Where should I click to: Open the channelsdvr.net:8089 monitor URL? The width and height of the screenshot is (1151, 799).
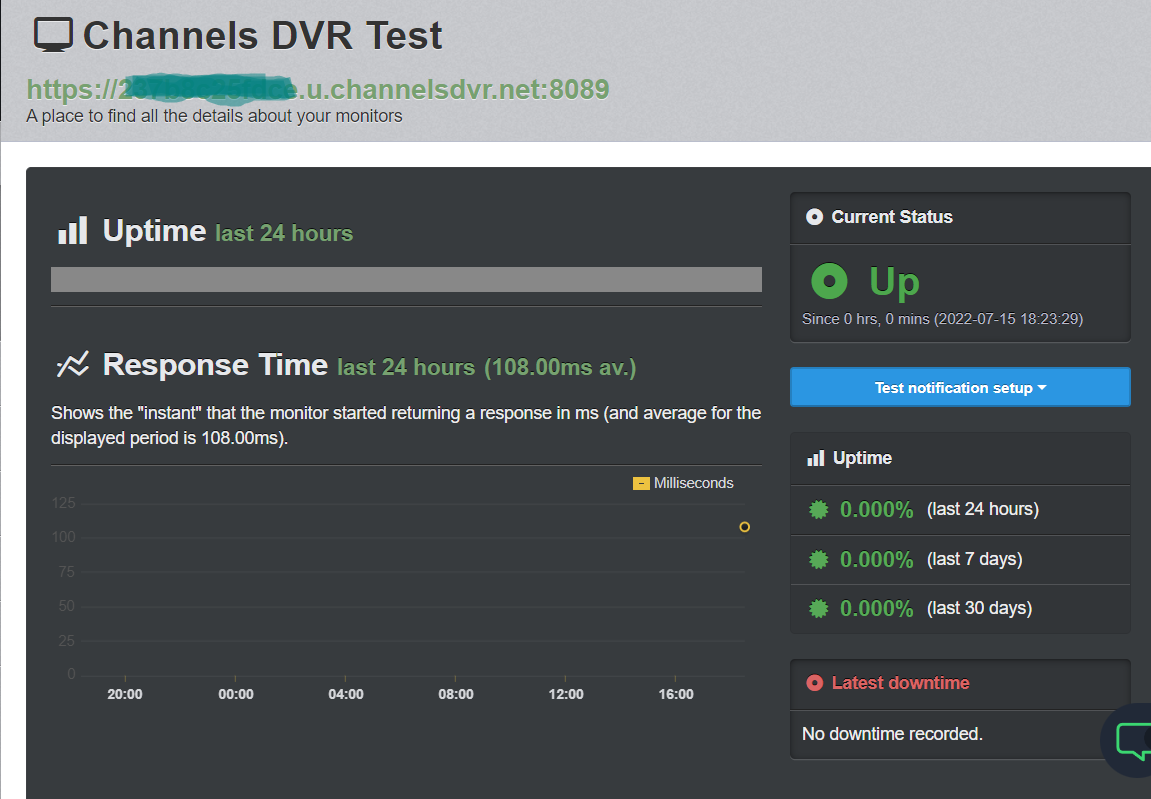[x=318, y=90]
